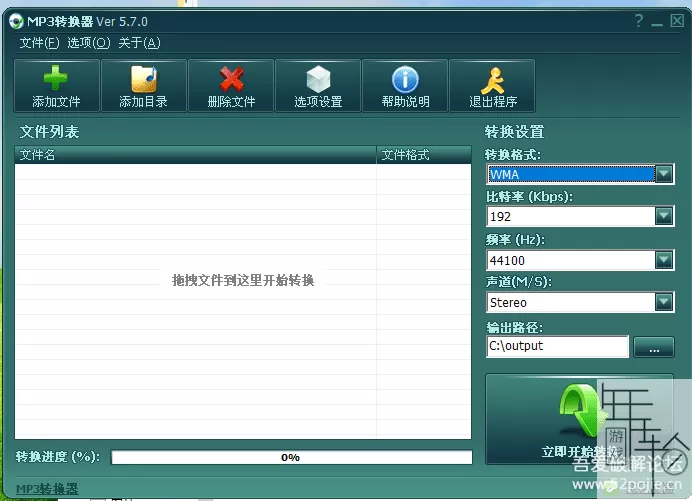Open the 选项(O) menu
The height and width of the screenshot is (501, 692).
pyautogui.click(x=89, y=43)
